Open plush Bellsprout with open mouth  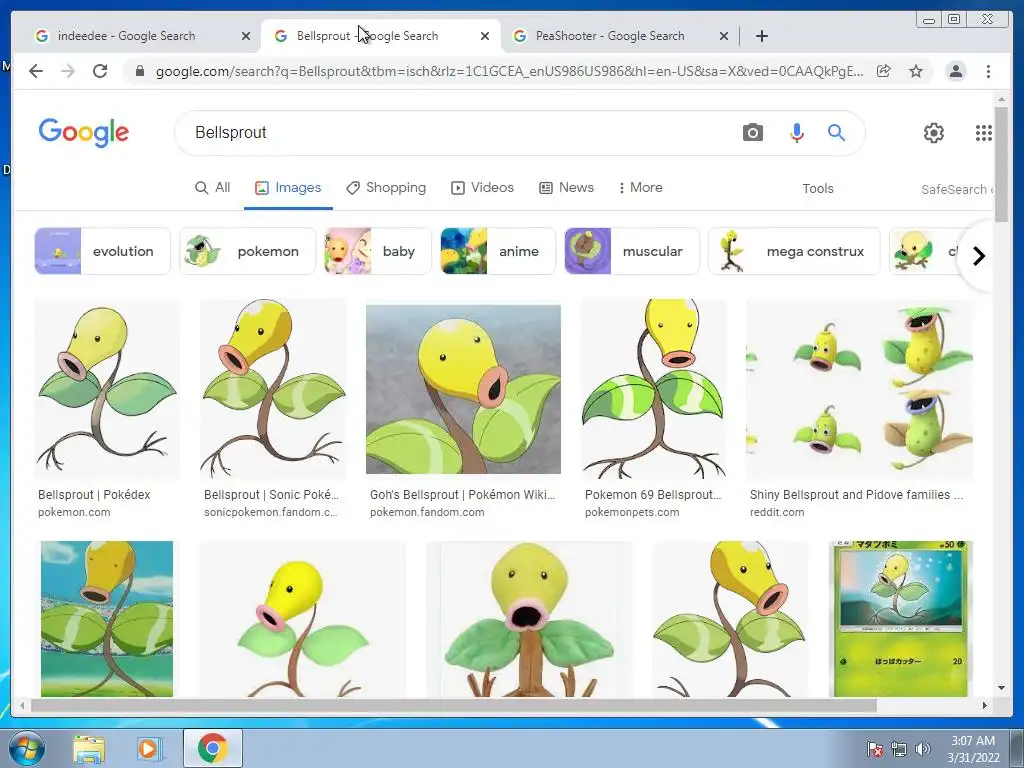tap(529, 618)
